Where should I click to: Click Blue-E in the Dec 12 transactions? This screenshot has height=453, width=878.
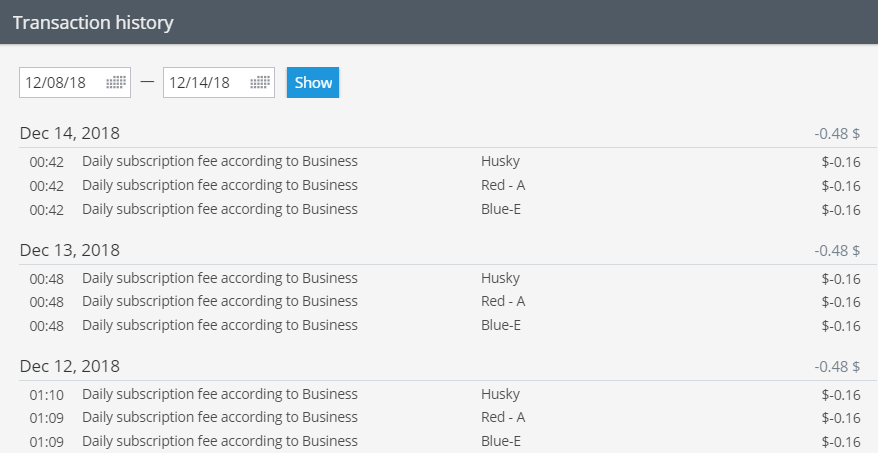(x=501, y=441)
